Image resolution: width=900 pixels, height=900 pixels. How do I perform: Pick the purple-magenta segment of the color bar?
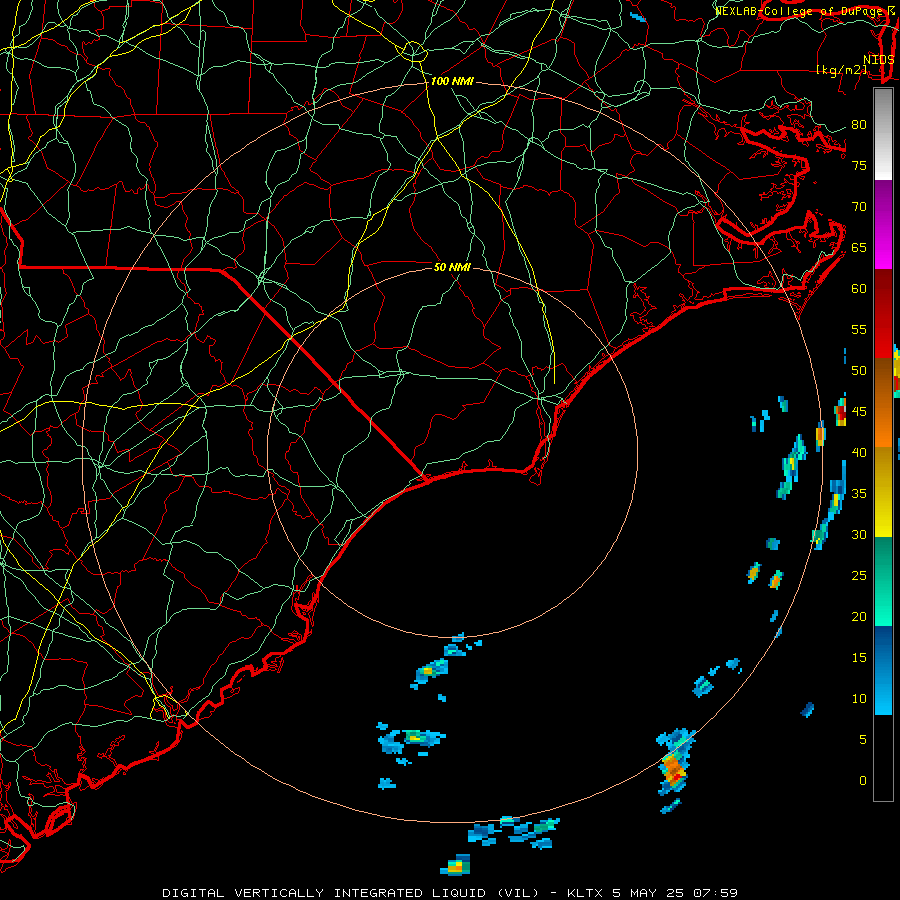883,225
